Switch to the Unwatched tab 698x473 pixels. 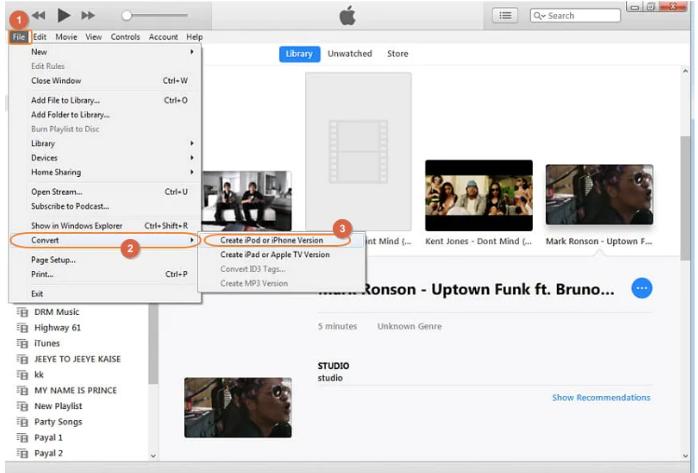pos(350,54)
